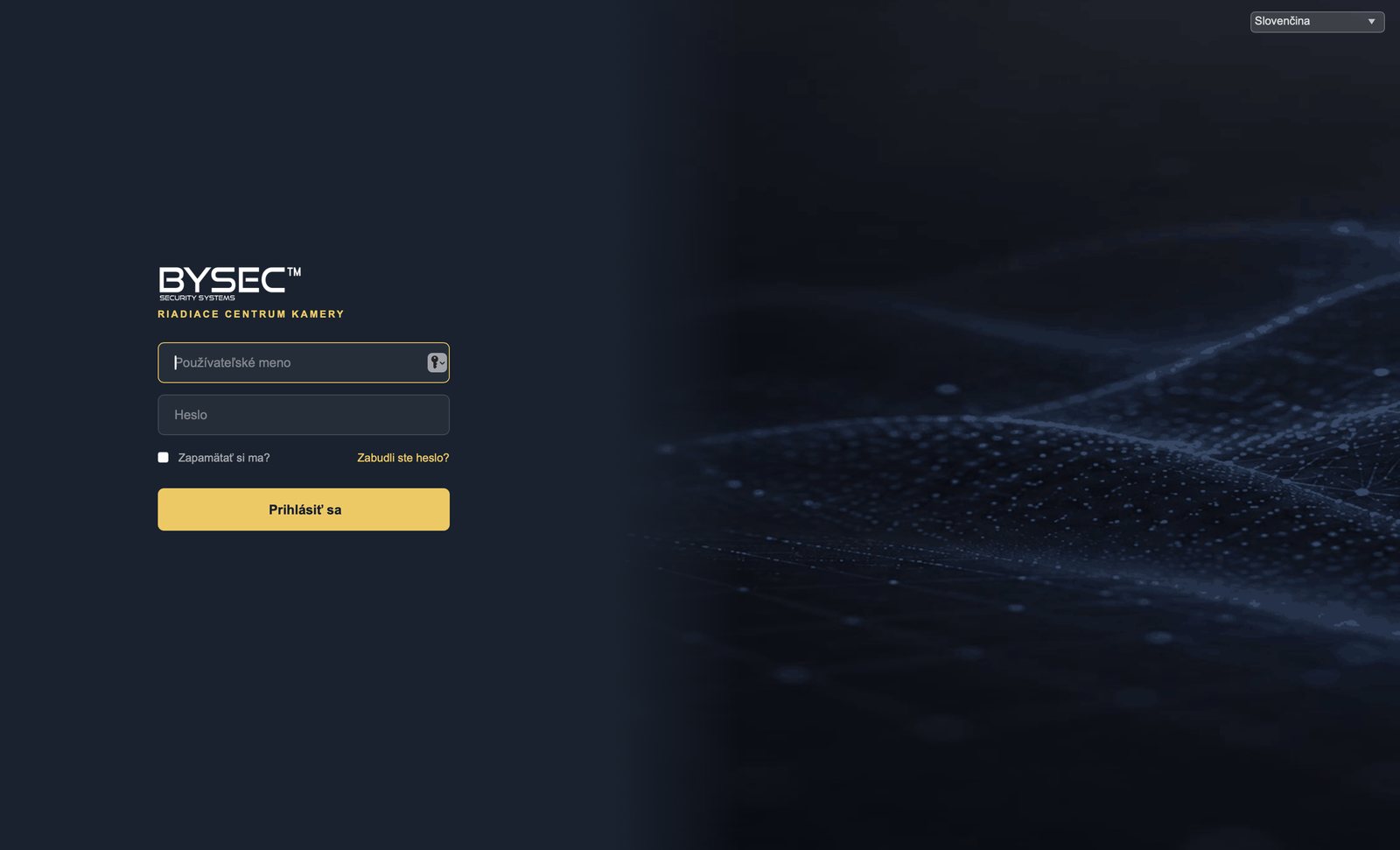Focus the Používateľské meno input field

304,362
